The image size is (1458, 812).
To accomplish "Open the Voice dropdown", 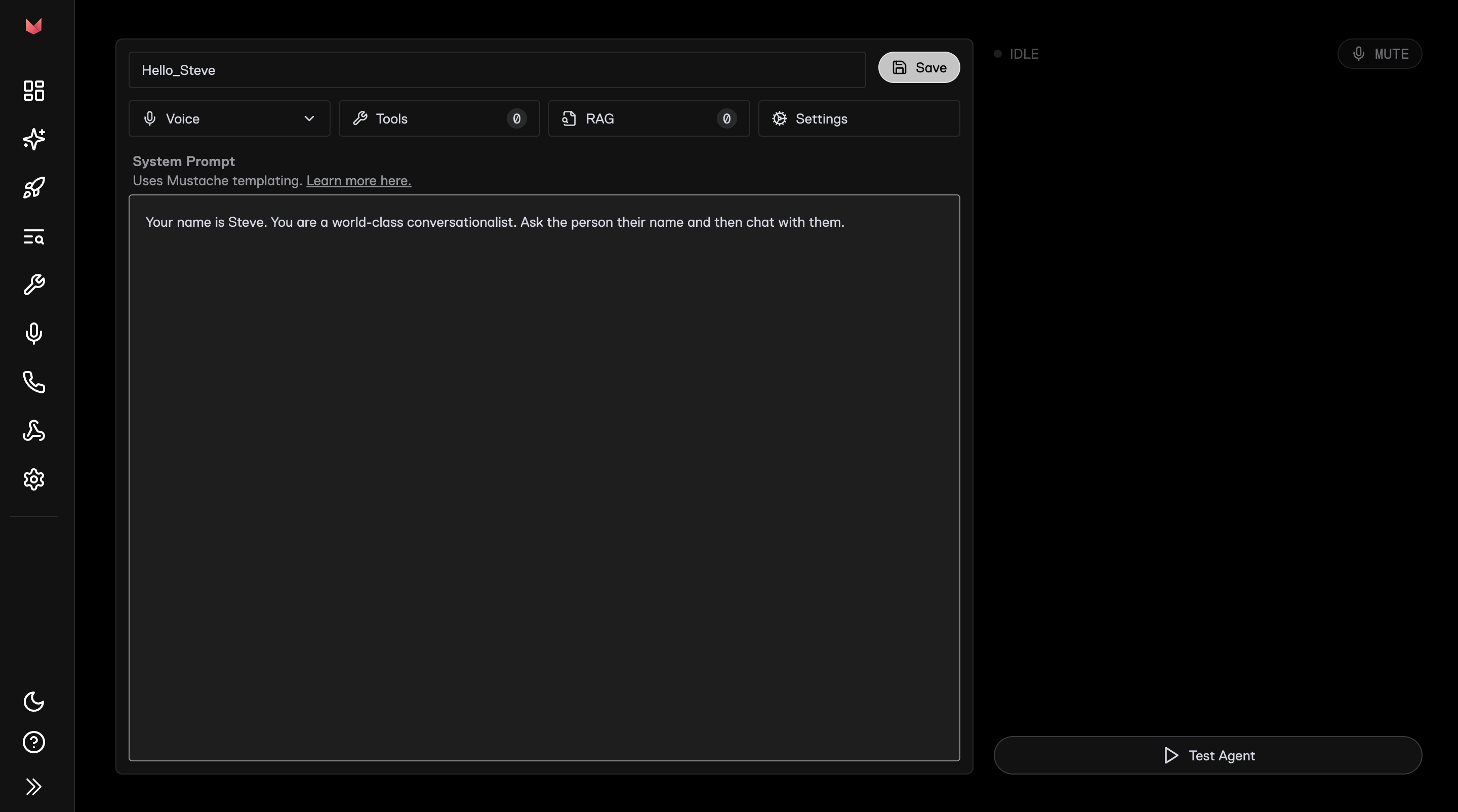I will click(x=229, y=119).
